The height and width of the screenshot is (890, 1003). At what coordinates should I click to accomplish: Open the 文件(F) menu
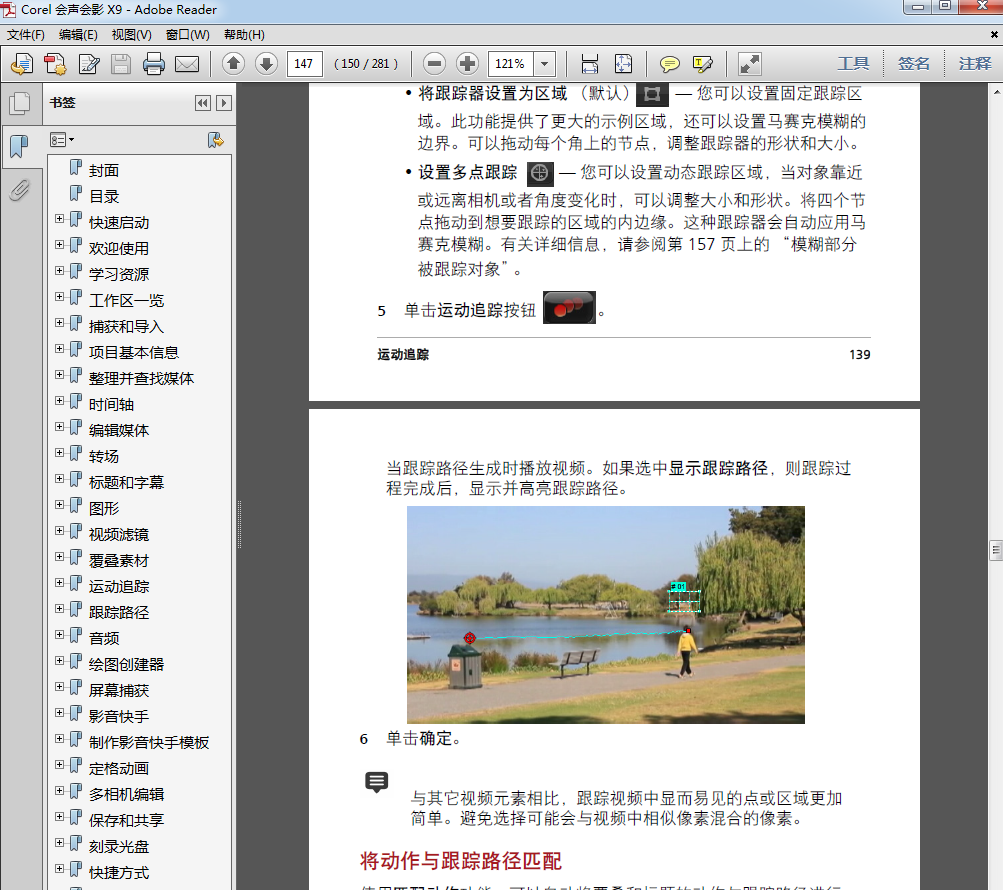click(26, 35)
